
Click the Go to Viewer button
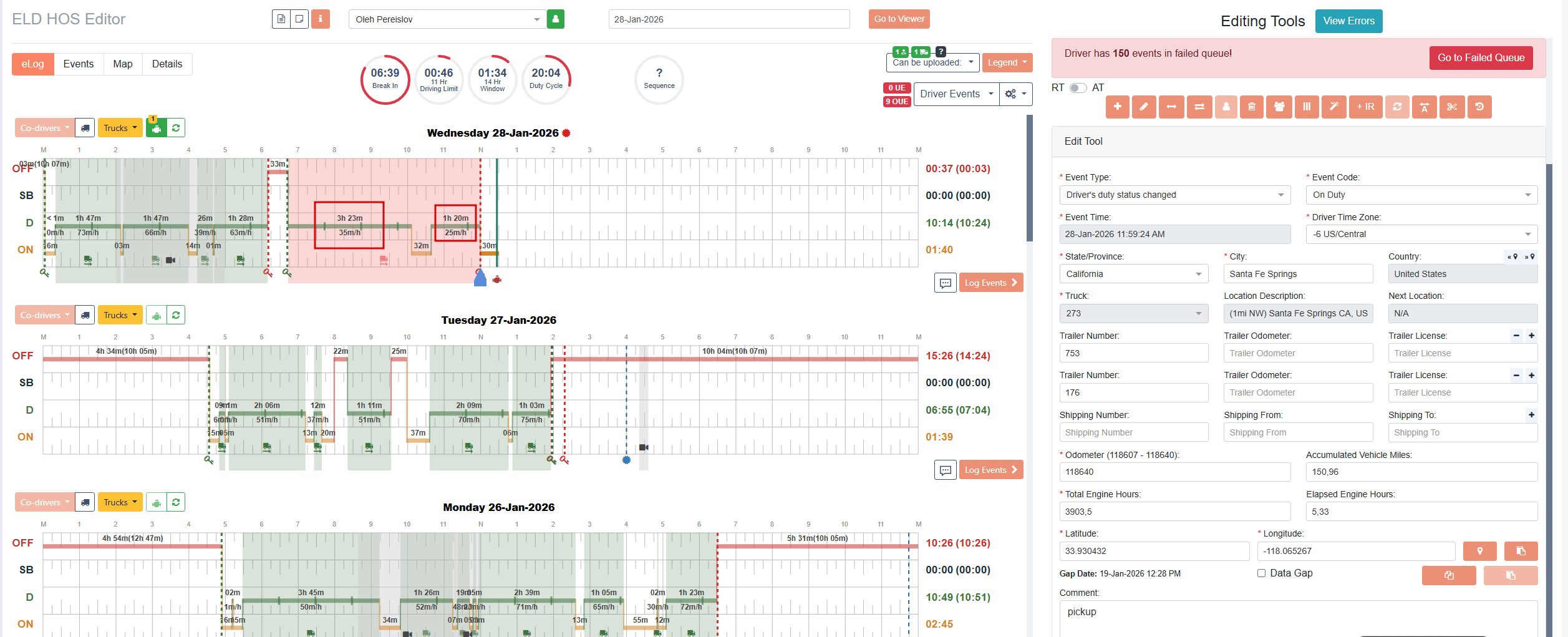(899, 19)
